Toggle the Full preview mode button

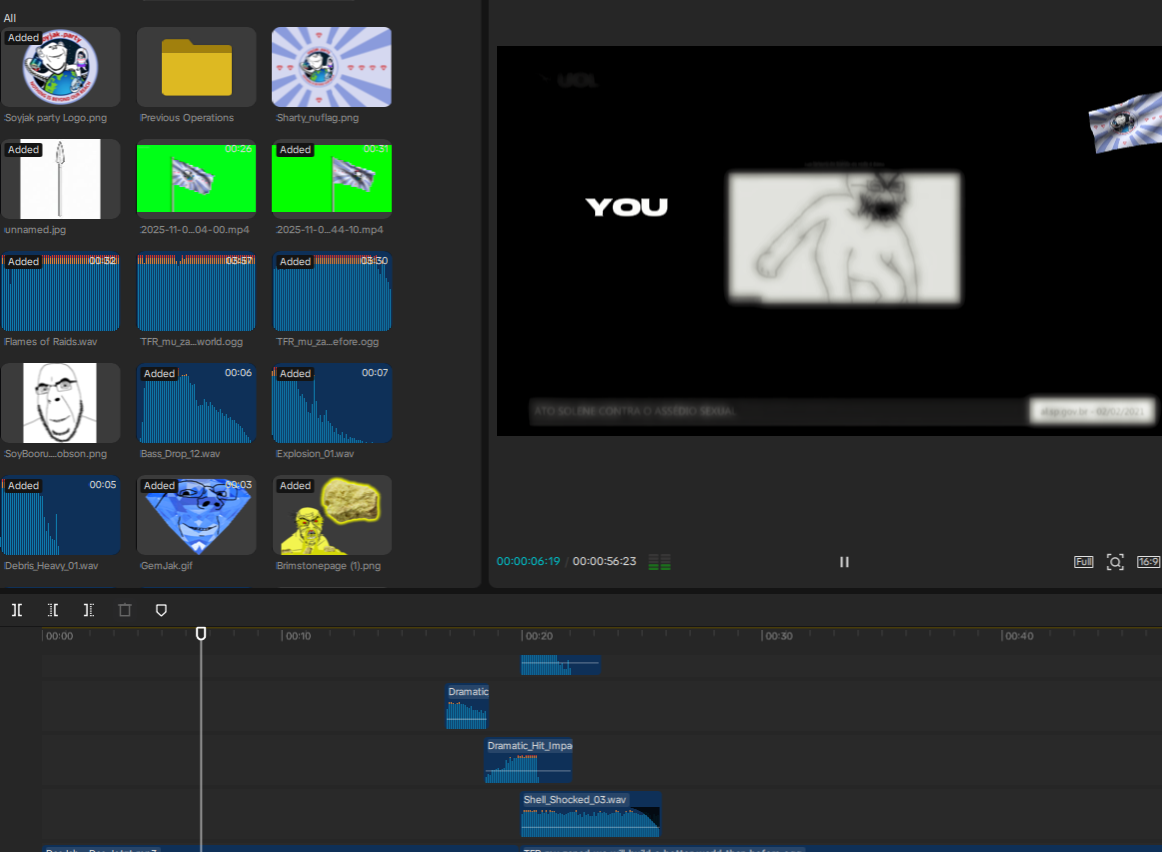(1084, 562)
